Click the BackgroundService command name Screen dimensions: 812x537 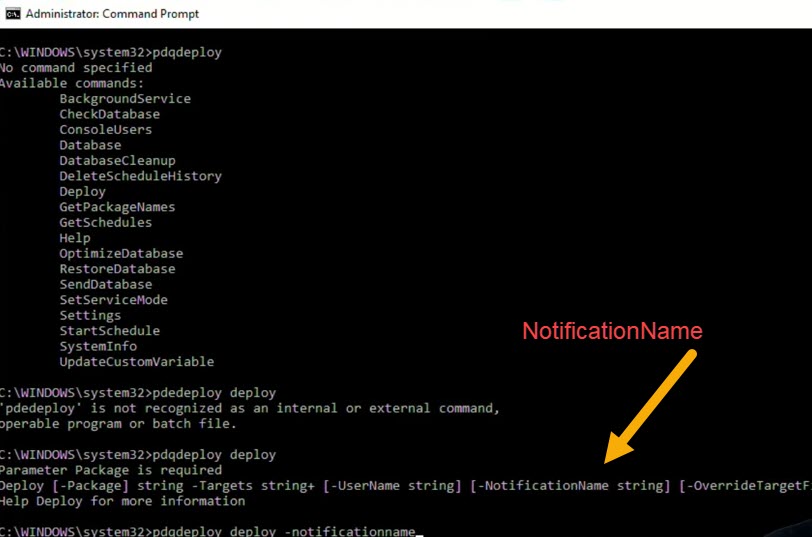point(125,99)
